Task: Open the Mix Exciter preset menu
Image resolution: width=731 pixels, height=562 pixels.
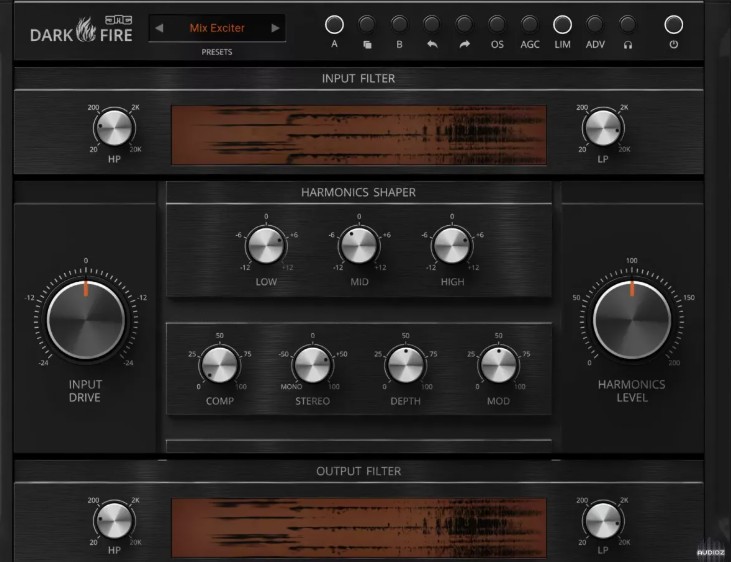Action: [217, 28]
